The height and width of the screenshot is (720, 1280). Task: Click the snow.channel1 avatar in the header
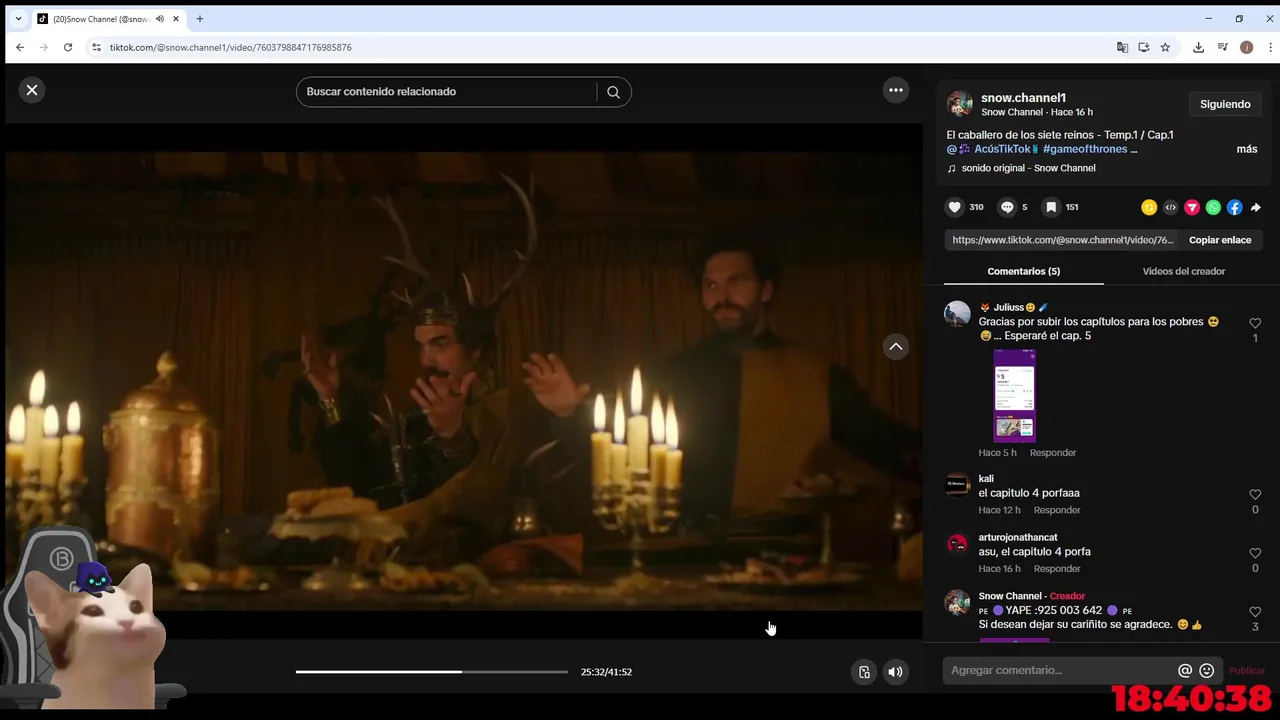pyautogui.click(x=960, y=104)
